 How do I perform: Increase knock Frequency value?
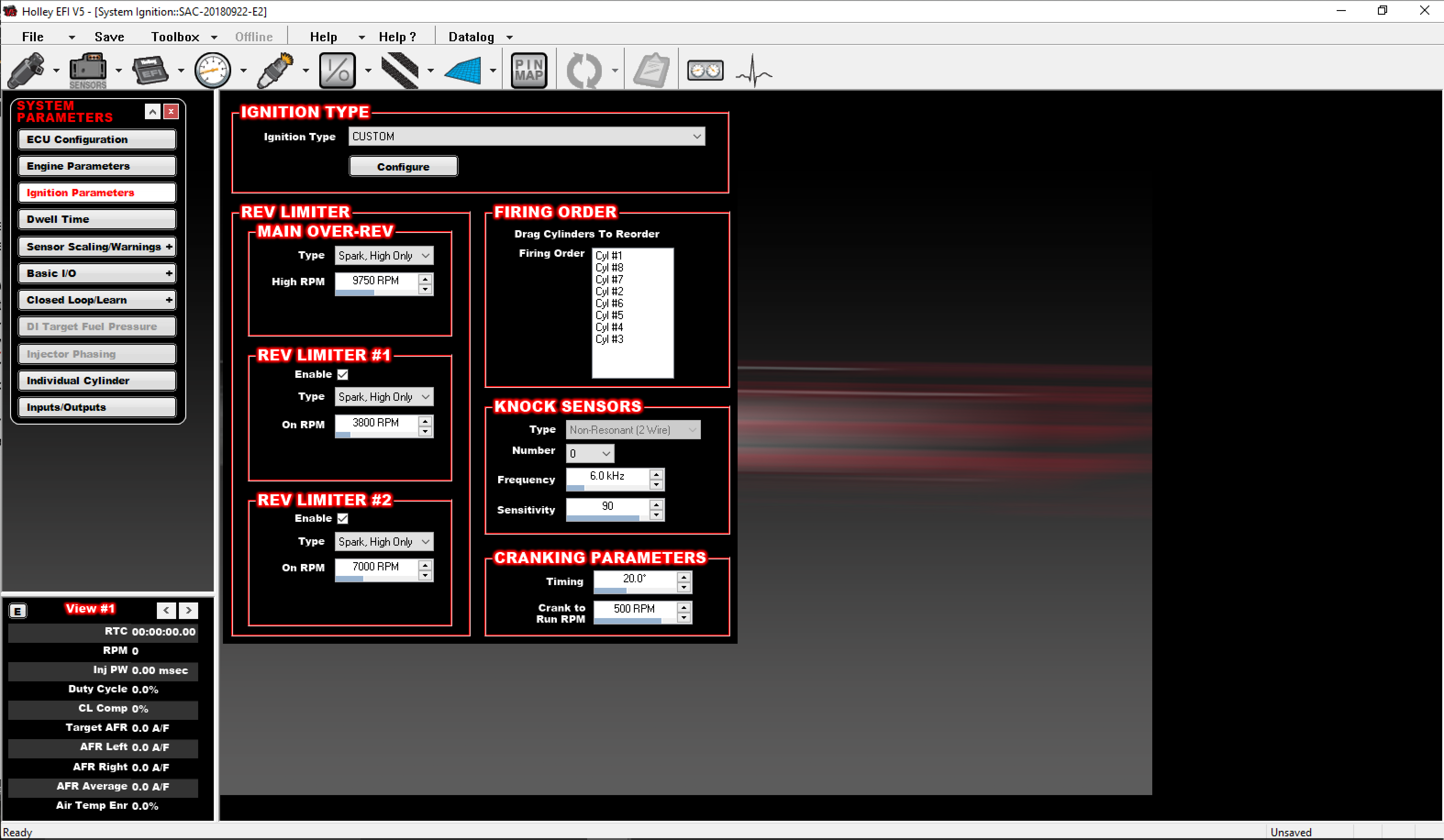point(657,474)
